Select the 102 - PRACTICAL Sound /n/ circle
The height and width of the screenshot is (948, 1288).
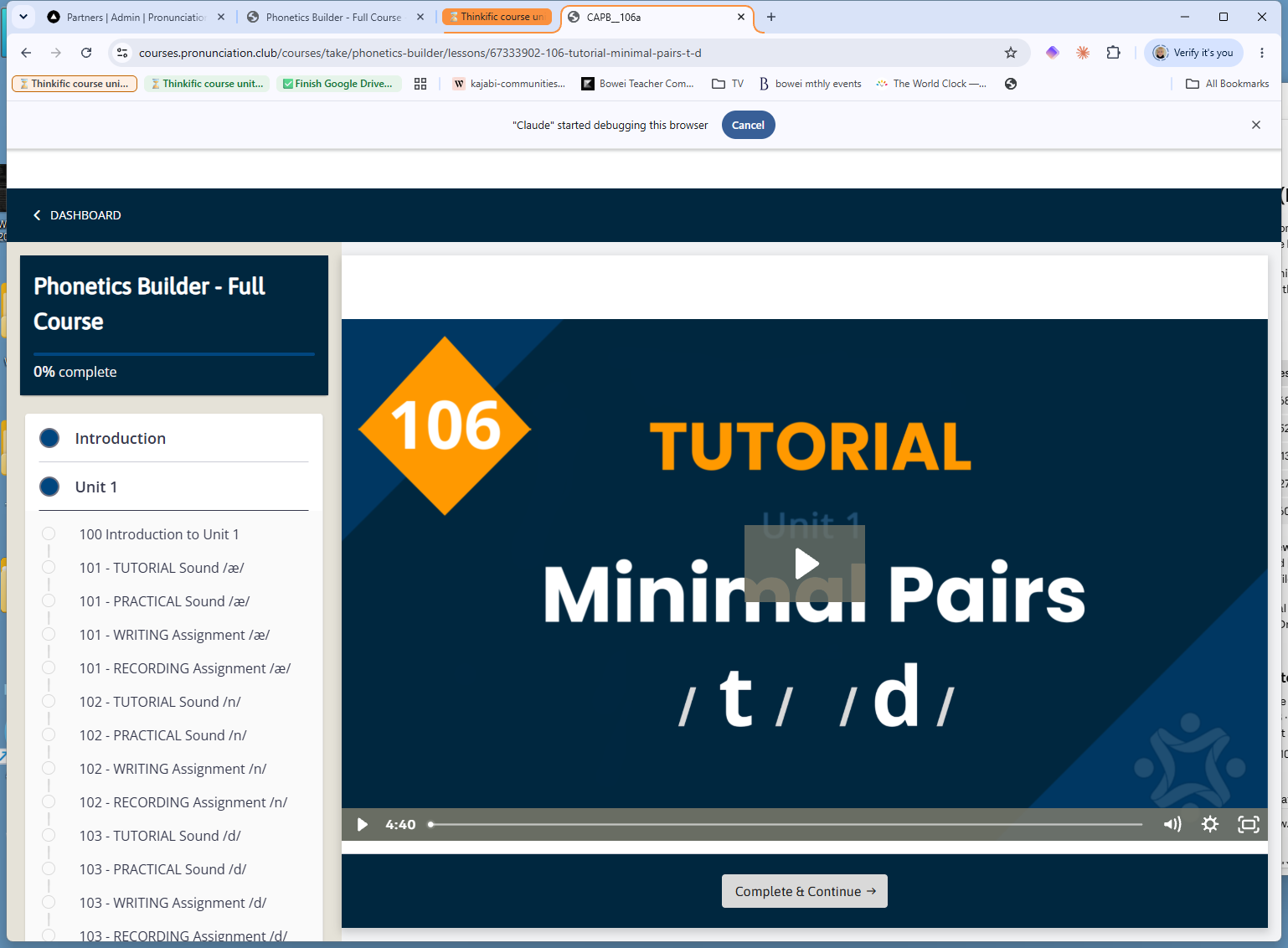pos(49,735)
